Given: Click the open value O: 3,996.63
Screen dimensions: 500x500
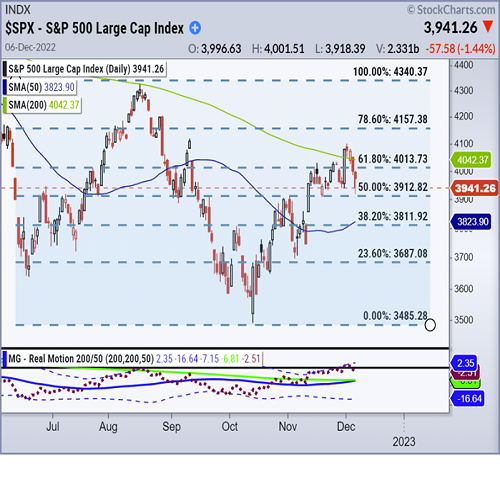Looking at the screenshot, I should click(x=215, y=49).
